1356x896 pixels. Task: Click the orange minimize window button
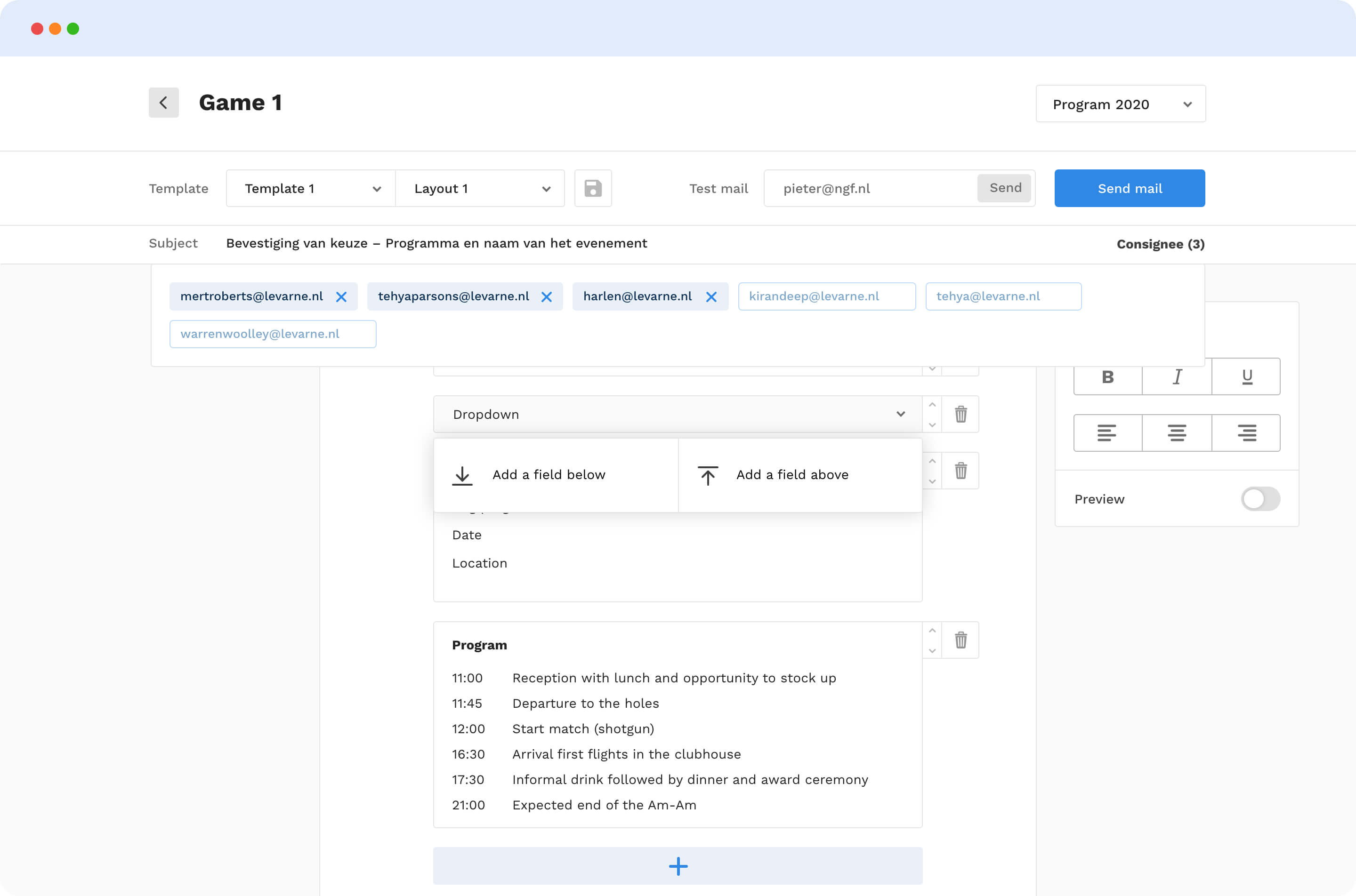55,29
